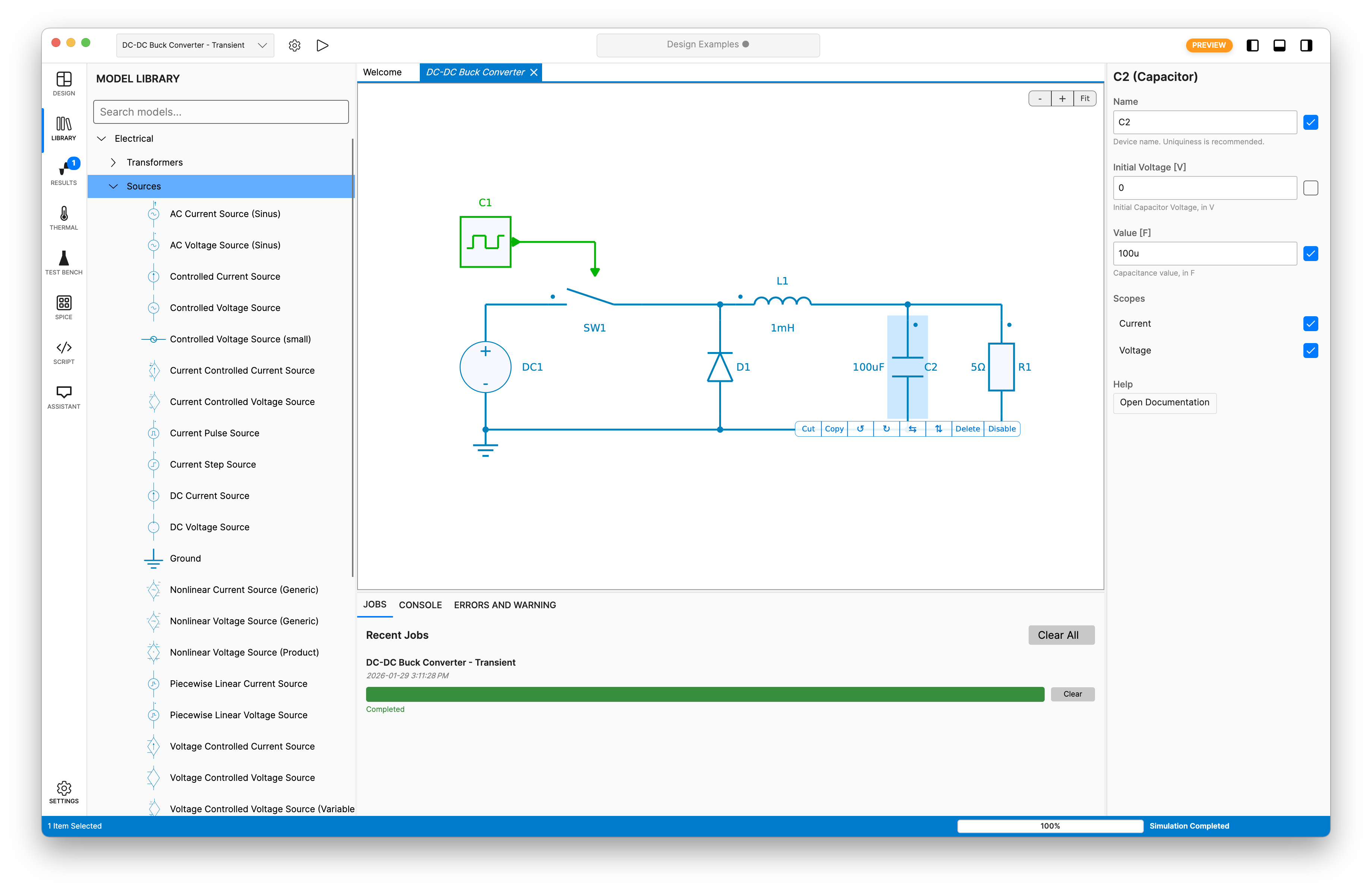
Task: Open the Test Bench sidebar icon
Action: pyautogui.click(x=63, y=263)
